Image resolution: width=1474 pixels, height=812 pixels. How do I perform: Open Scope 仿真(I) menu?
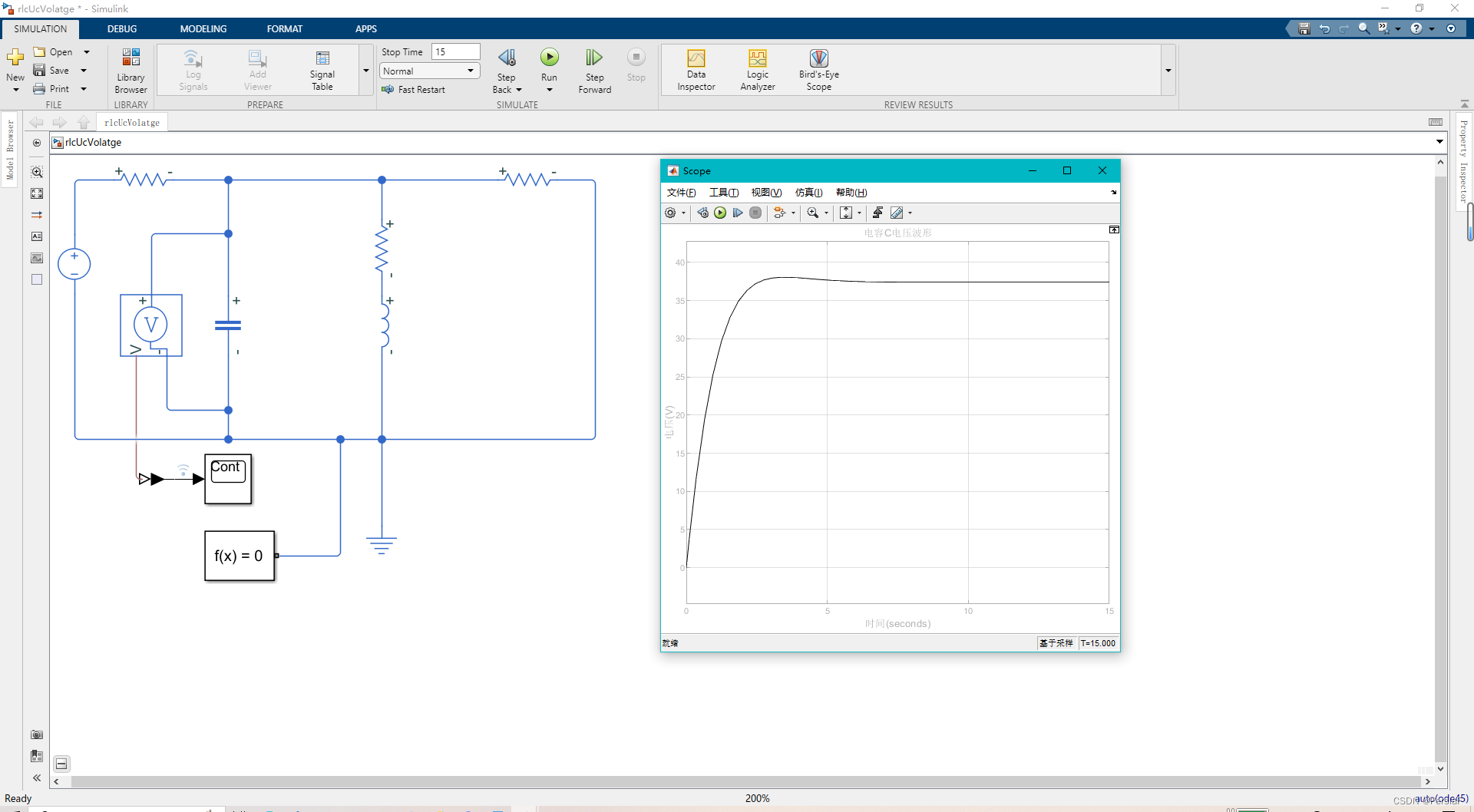tap(809, 193)
